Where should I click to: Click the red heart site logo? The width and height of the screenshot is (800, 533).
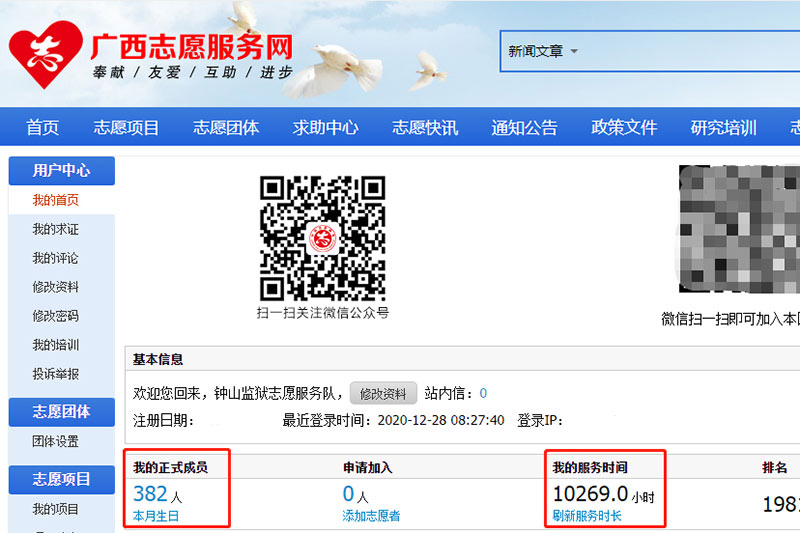tap(45, 54)
